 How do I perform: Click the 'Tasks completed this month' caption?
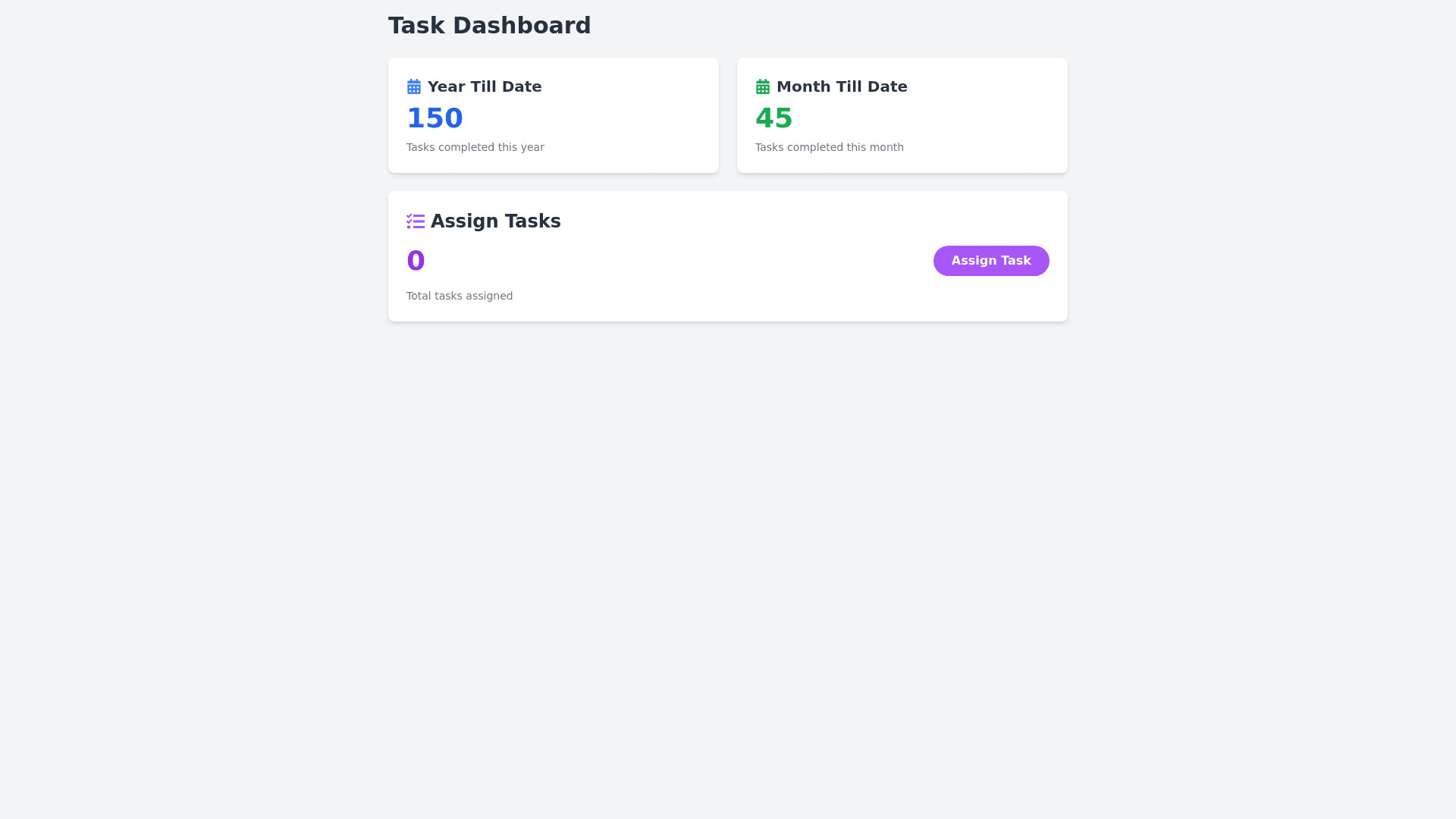(x=829, y=147)
